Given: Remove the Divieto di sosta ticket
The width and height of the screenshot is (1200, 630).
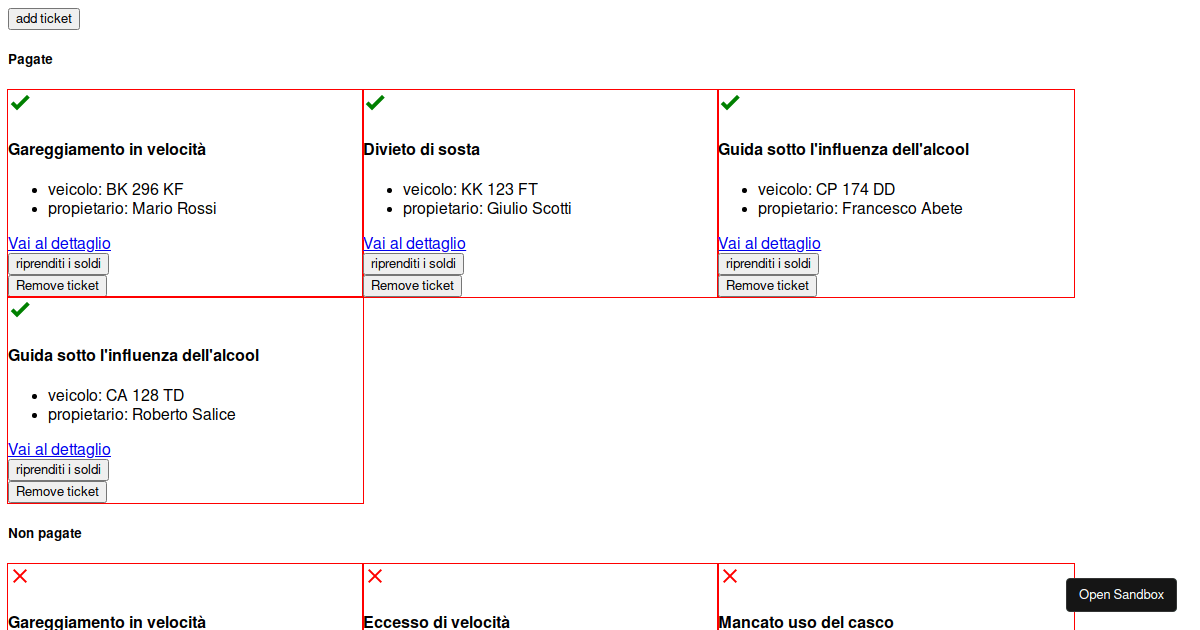Looking at the screenshot, I should click(412, 286).
